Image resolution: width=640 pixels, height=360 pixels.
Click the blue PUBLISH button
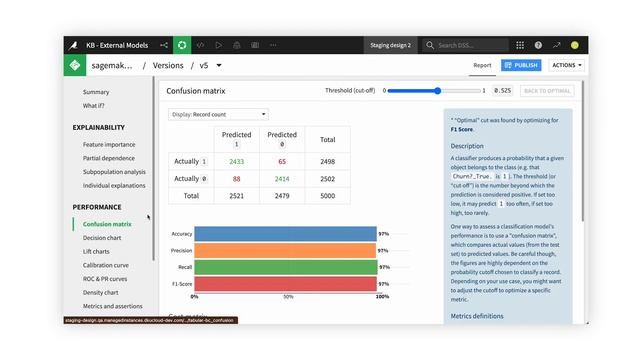point(521,65)
